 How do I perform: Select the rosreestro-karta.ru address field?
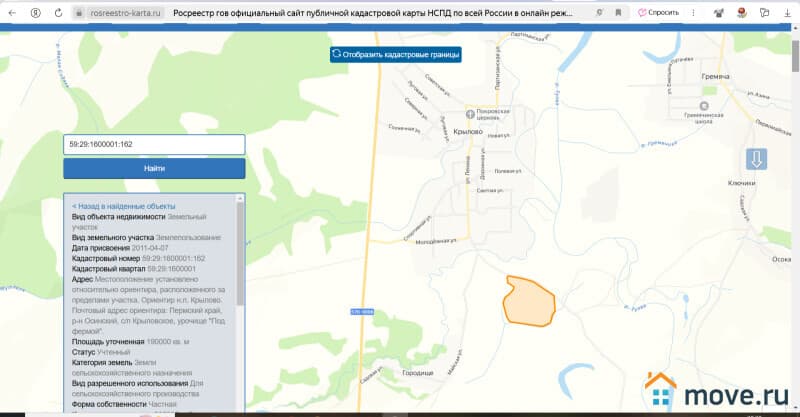[125, 13]
